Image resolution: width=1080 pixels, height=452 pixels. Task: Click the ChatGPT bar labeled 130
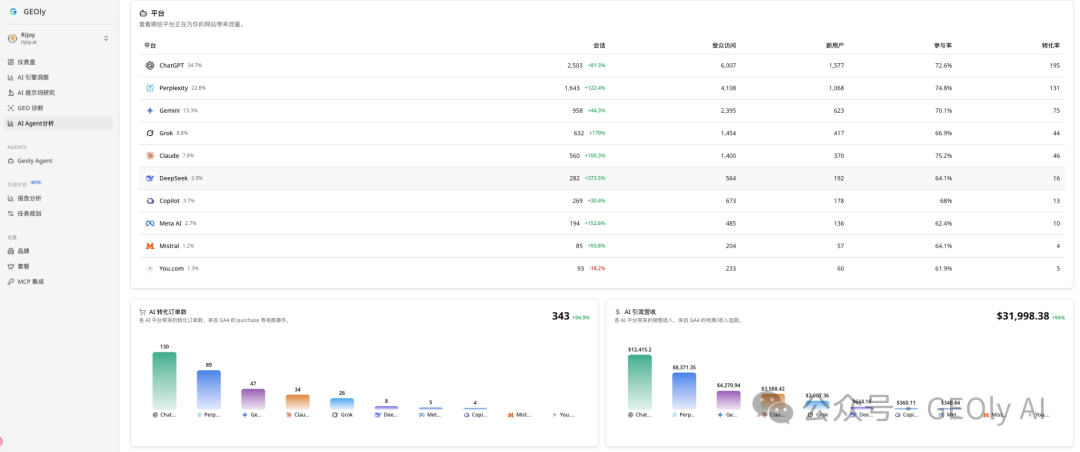(165, 380)
